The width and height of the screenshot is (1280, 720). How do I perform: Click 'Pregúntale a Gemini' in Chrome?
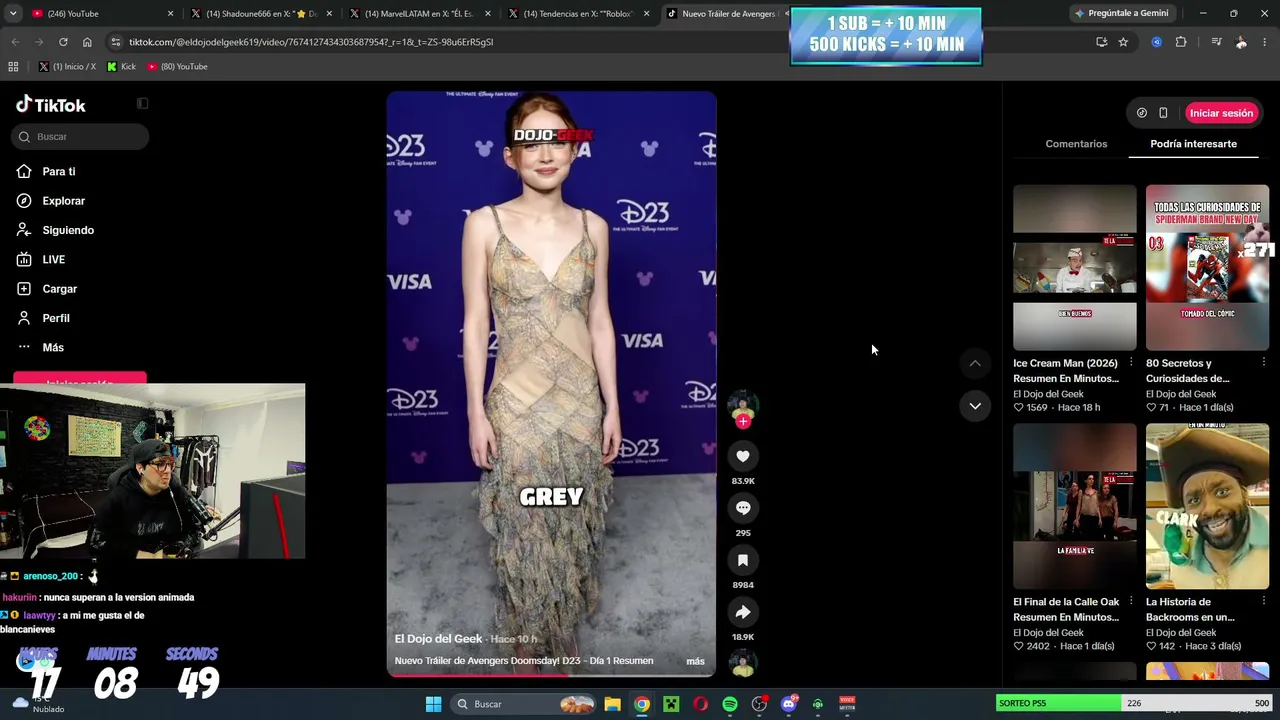click(x=1121, y=13)
